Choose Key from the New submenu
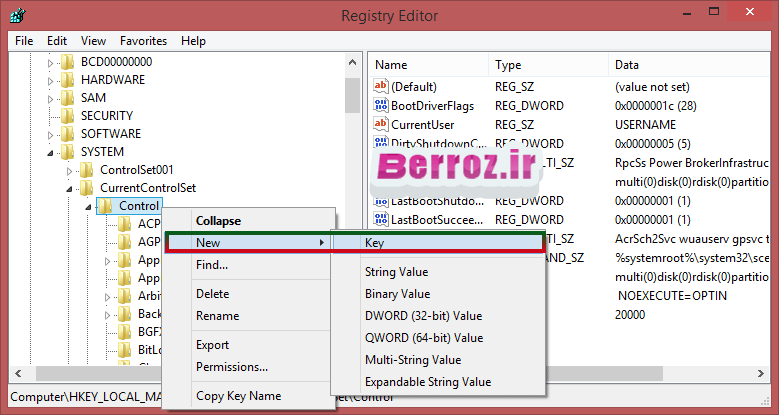The width and height of the screenshot is (779, 415). pyautogui.click(x=375, y=243)
